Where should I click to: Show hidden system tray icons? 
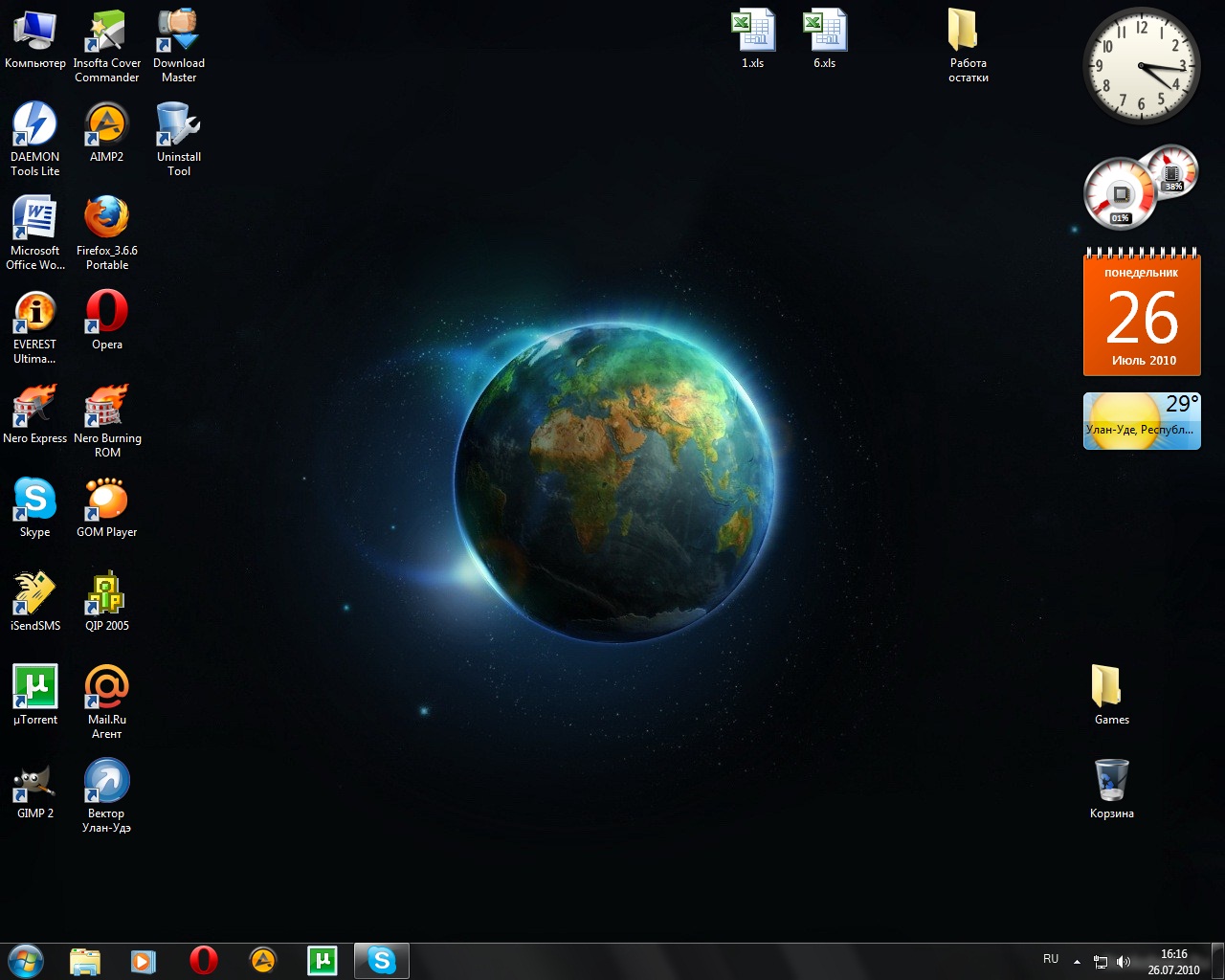(x=1077, y=961)
